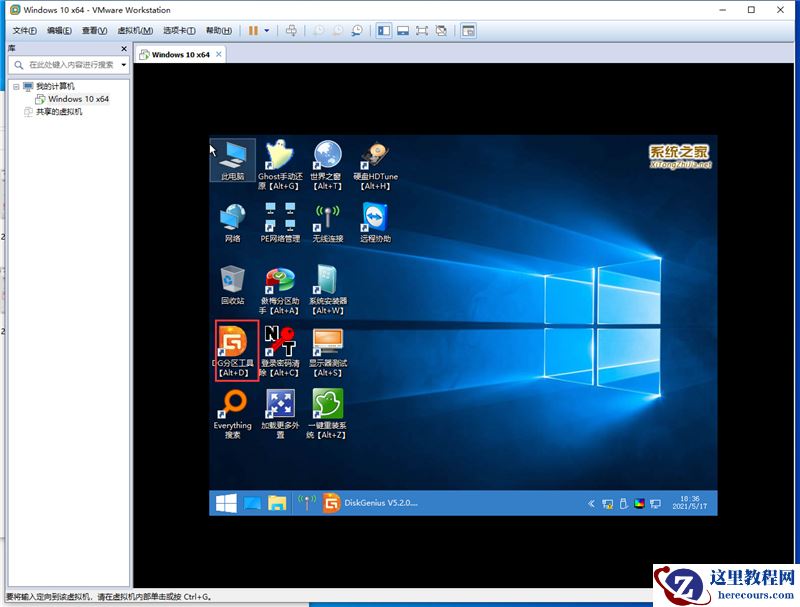Screen dimensions: 800x607
Task: Expand the library search filter dropdown
Action: pos(124,65)
